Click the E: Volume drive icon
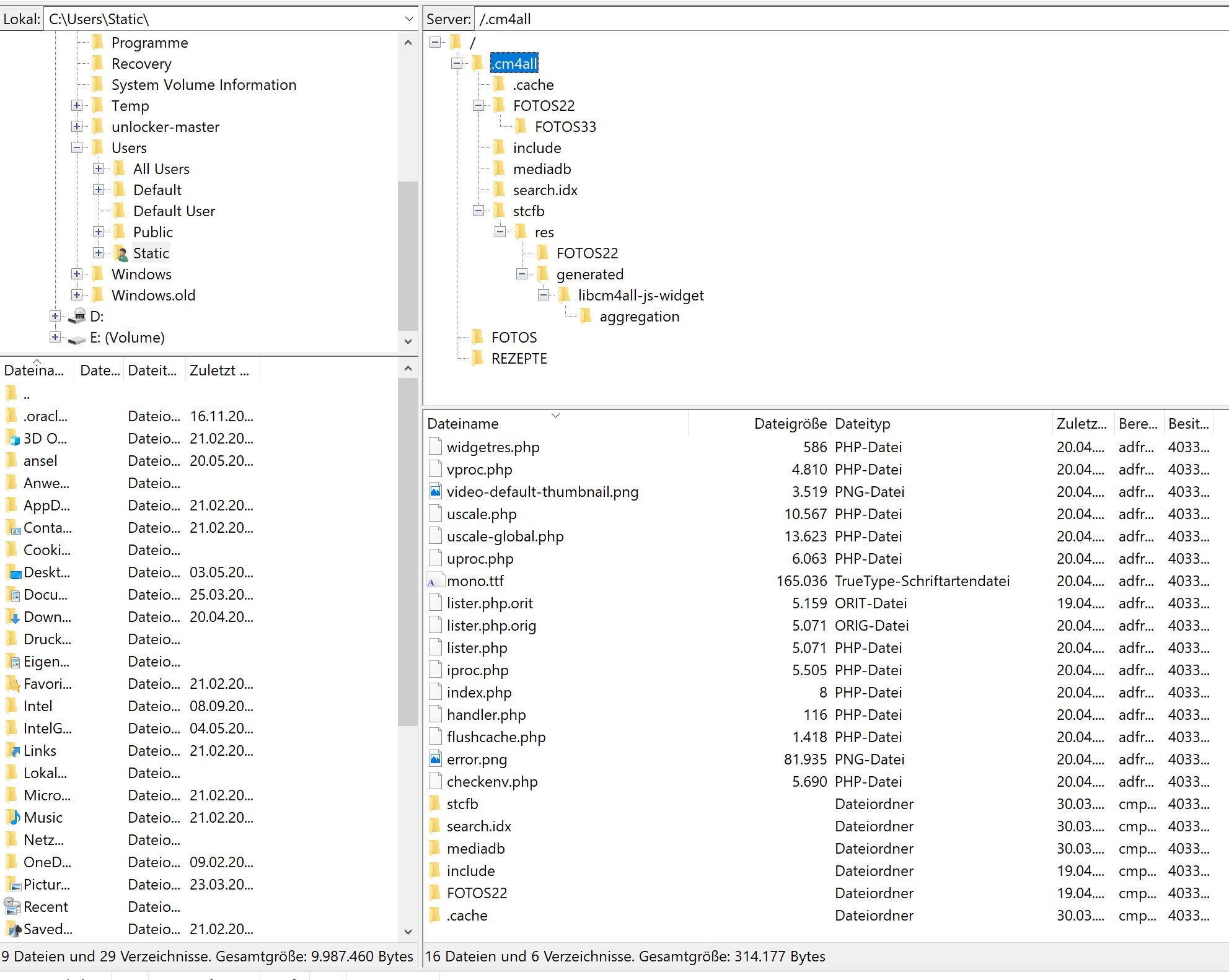The image size is (1229, 980). [x=77, y=338]
